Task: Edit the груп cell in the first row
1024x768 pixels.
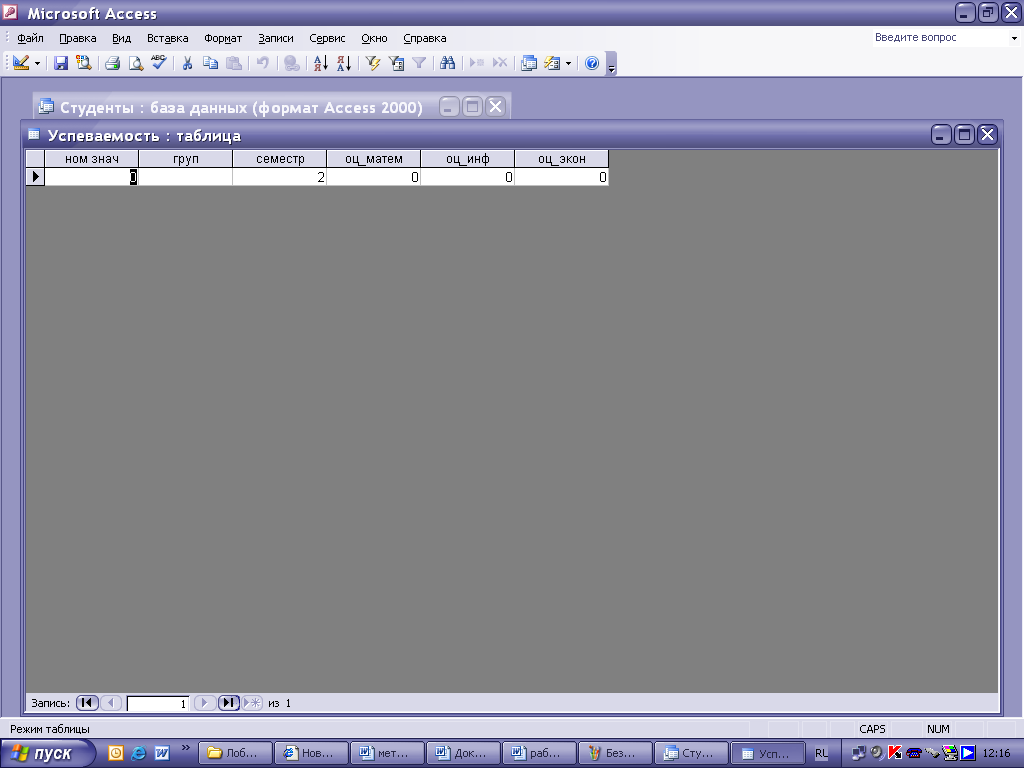Action: (185, 177)
